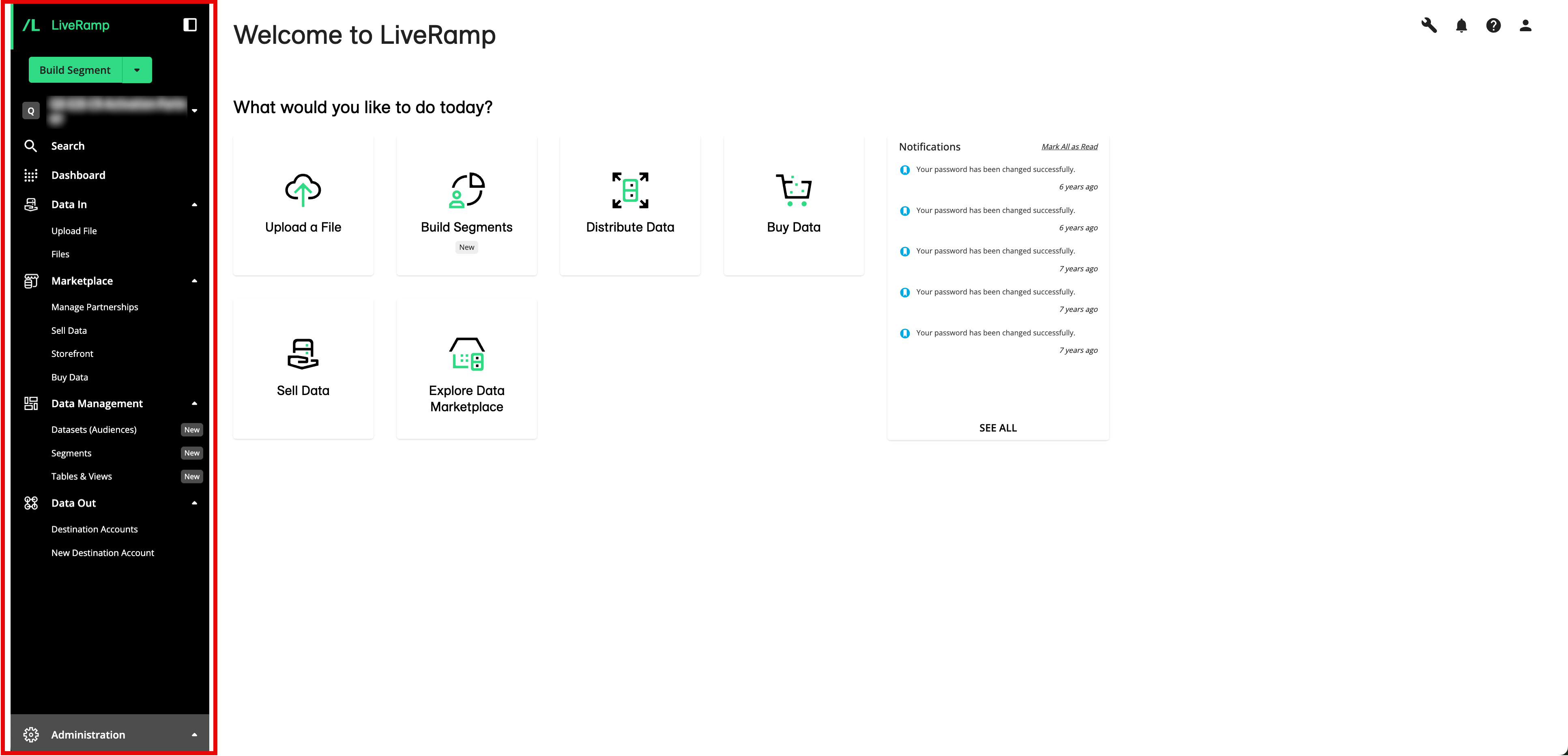
Task: Click the Explore Data Marketplace card title
Action: pyautogui.click(x=467, y=399)
